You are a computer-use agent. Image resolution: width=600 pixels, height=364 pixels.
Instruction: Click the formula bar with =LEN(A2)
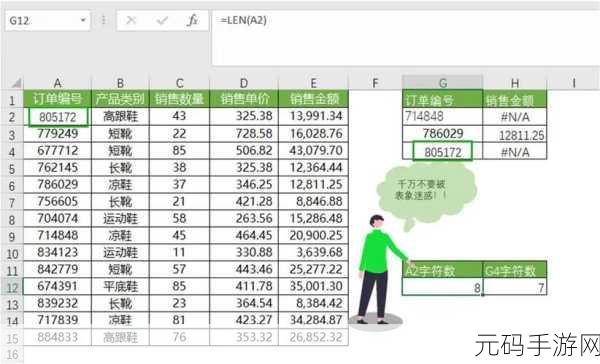pos(406,38)
